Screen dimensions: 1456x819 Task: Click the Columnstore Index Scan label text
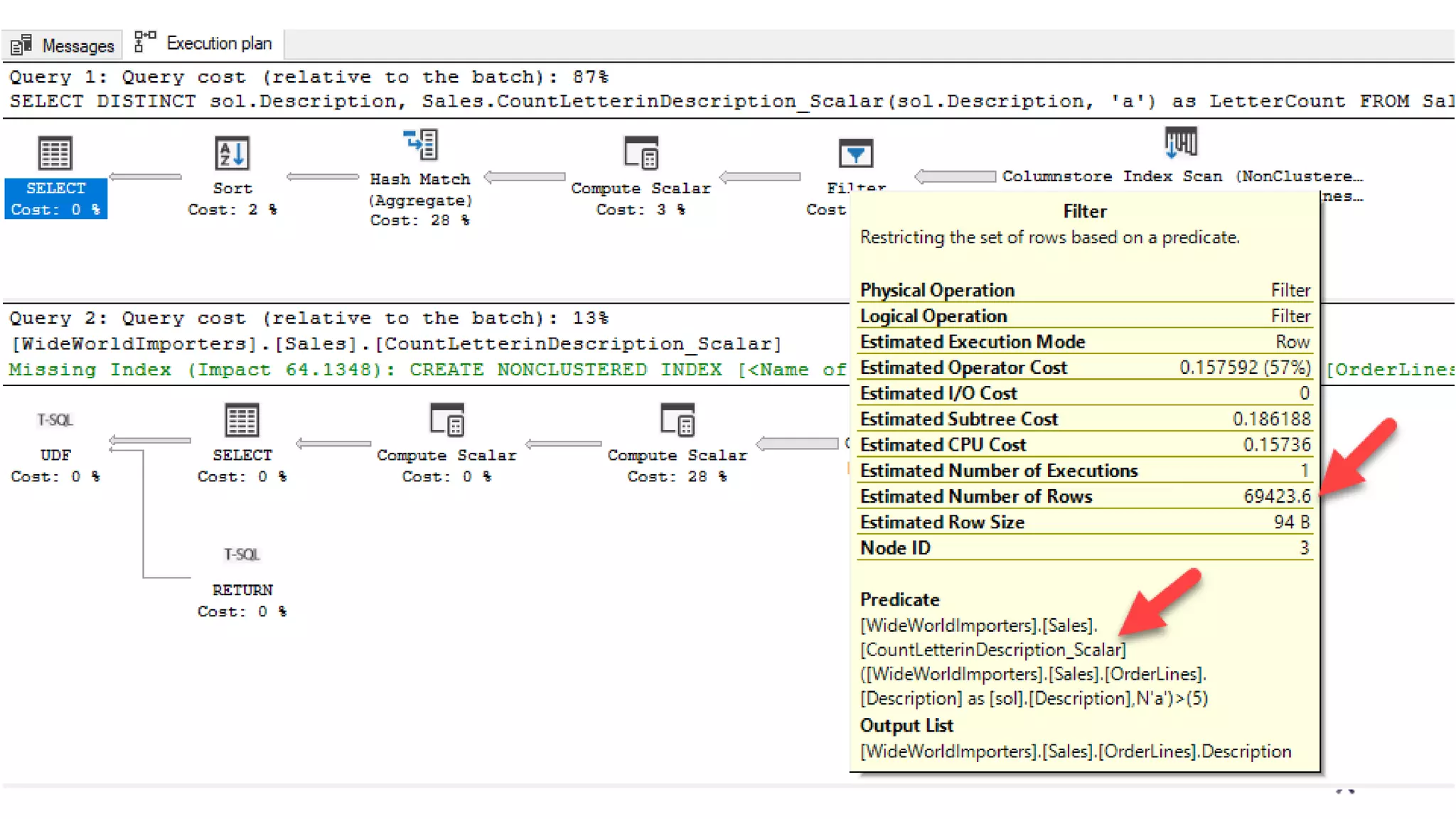[1182, 176]
